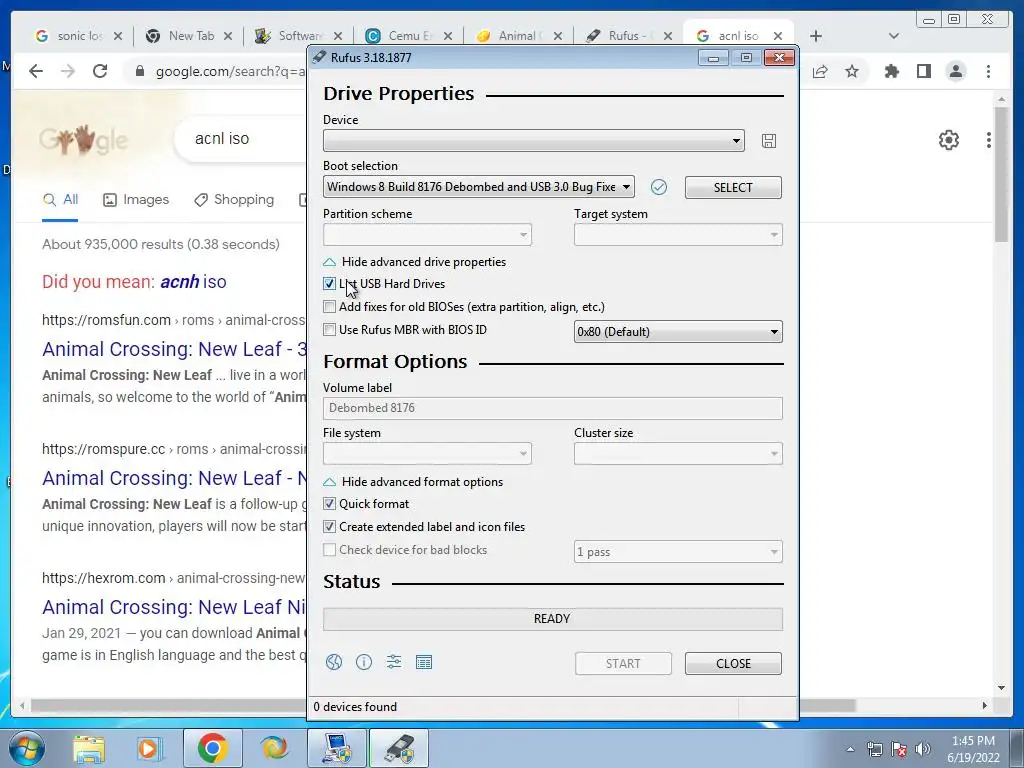This screenshot has height=768, width=1024.
Task: Open Rufus settings sliders icon
Action: point(394,662)
